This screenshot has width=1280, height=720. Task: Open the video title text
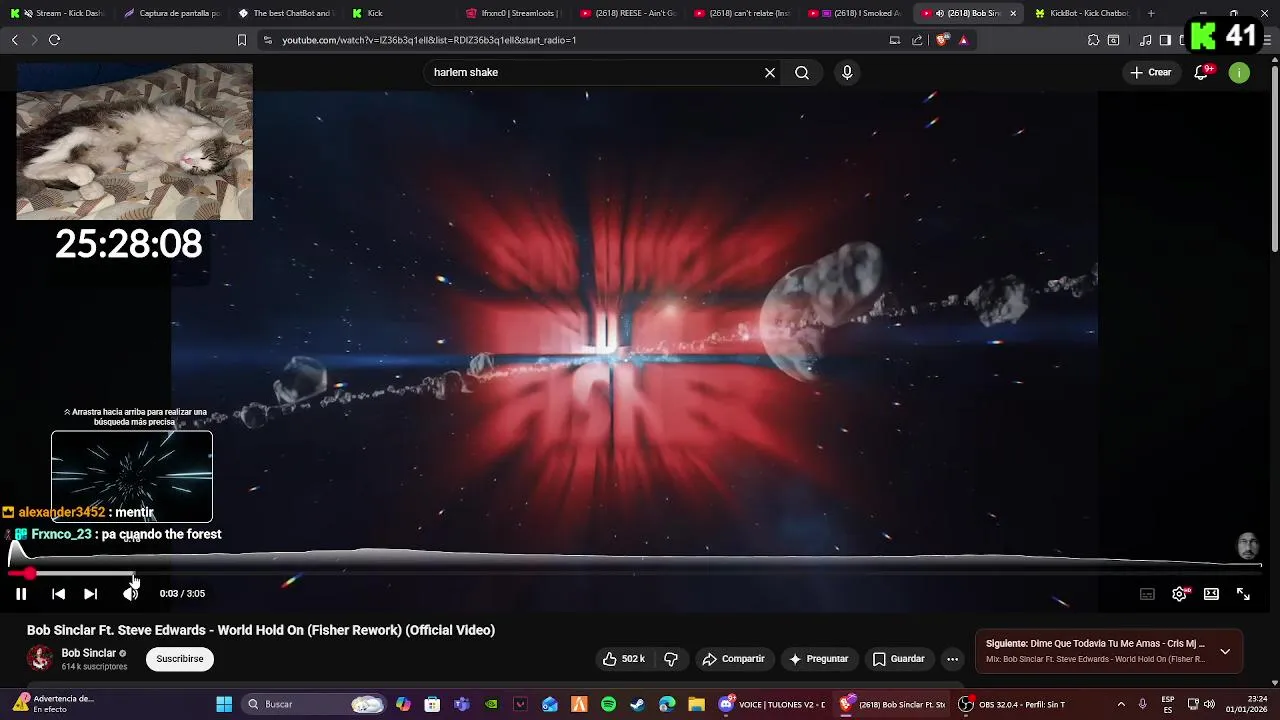tap(261, 630)
